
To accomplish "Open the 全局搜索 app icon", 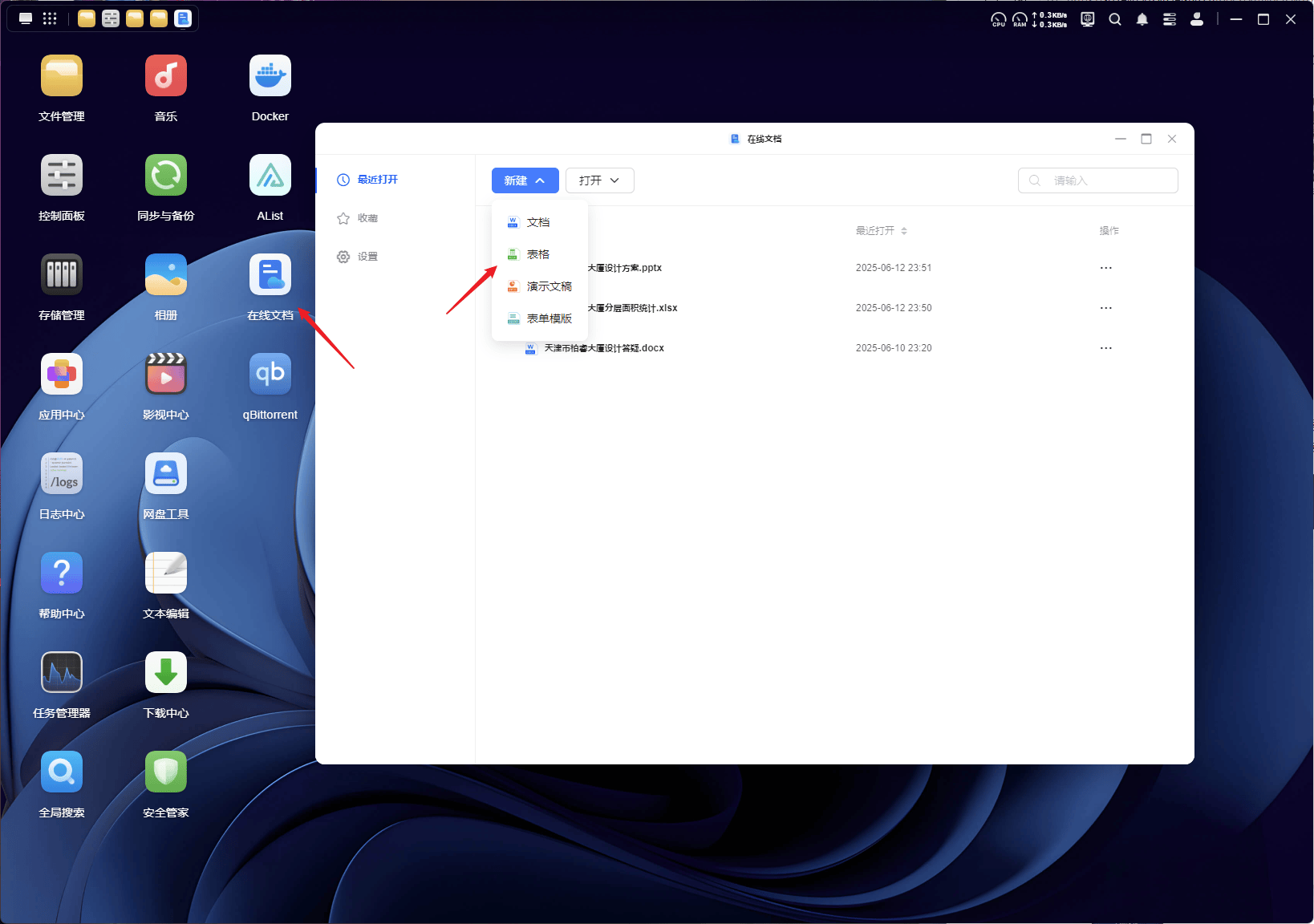I will (61, 771).
